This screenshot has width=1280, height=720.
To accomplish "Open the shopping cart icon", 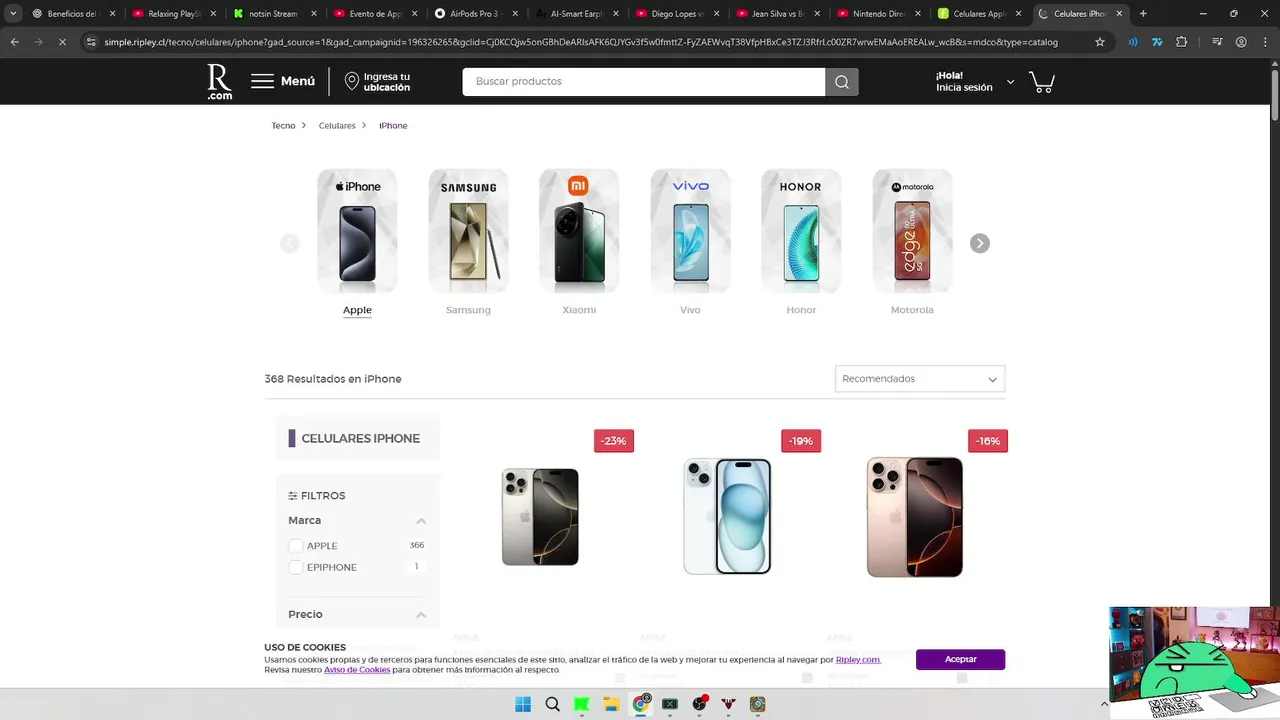I will (x=1042, y=82).
